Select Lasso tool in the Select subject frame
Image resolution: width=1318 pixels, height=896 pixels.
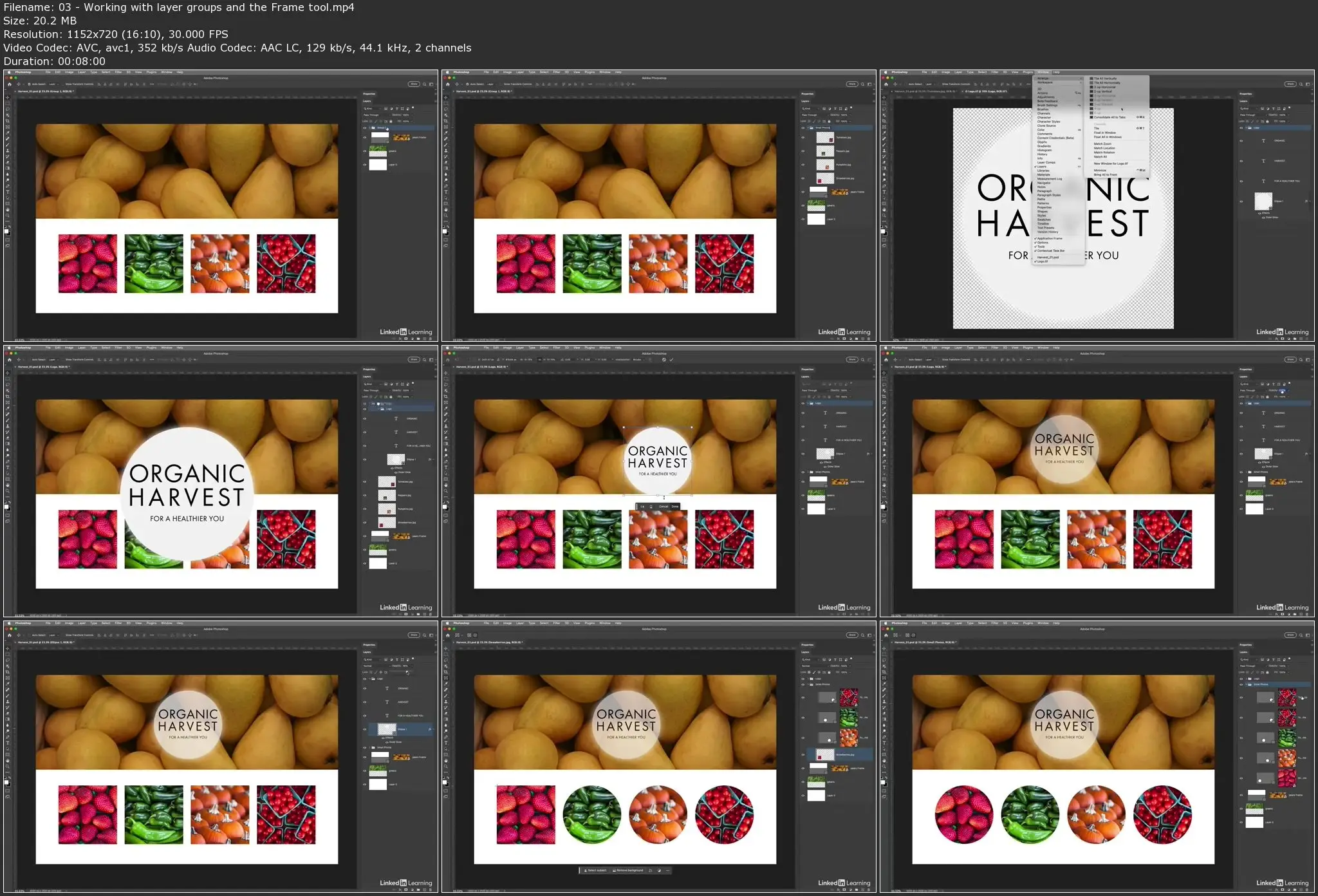pyautogui.click(x=446, y=660)
